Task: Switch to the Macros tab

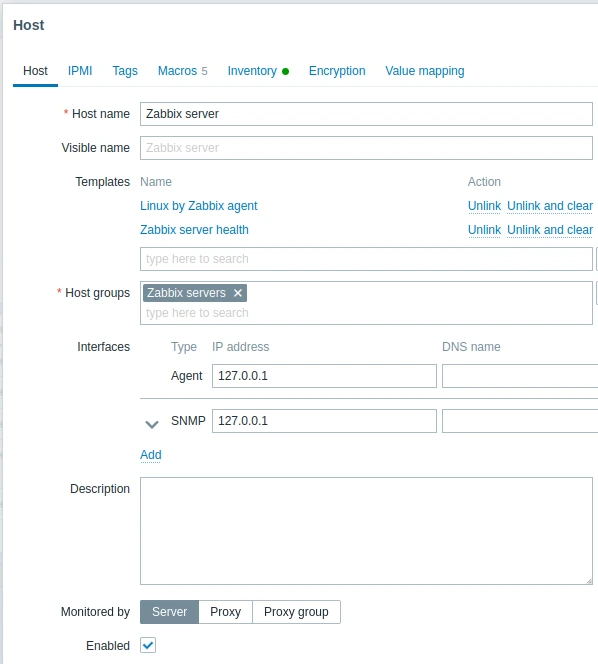Action: pyautogui.click(x=183, y=71)
